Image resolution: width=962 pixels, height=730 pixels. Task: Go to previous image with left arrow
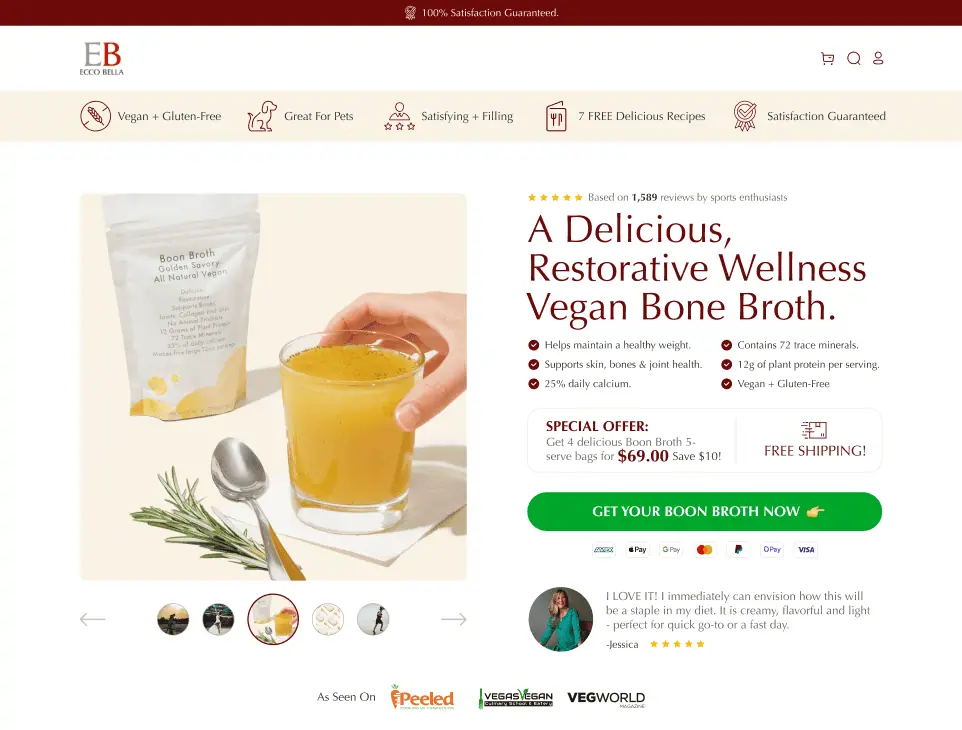(93, 619)
